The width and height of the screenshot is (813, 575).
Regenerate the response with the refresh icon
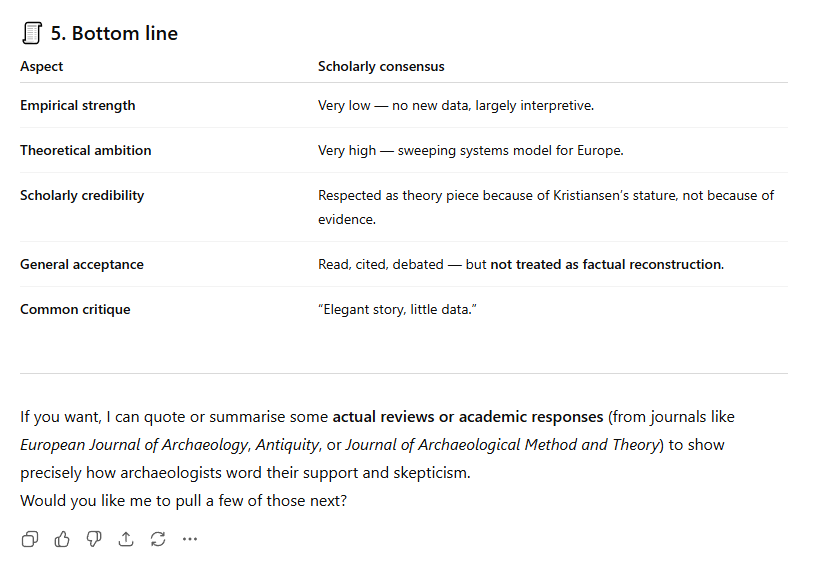point(158,539)
